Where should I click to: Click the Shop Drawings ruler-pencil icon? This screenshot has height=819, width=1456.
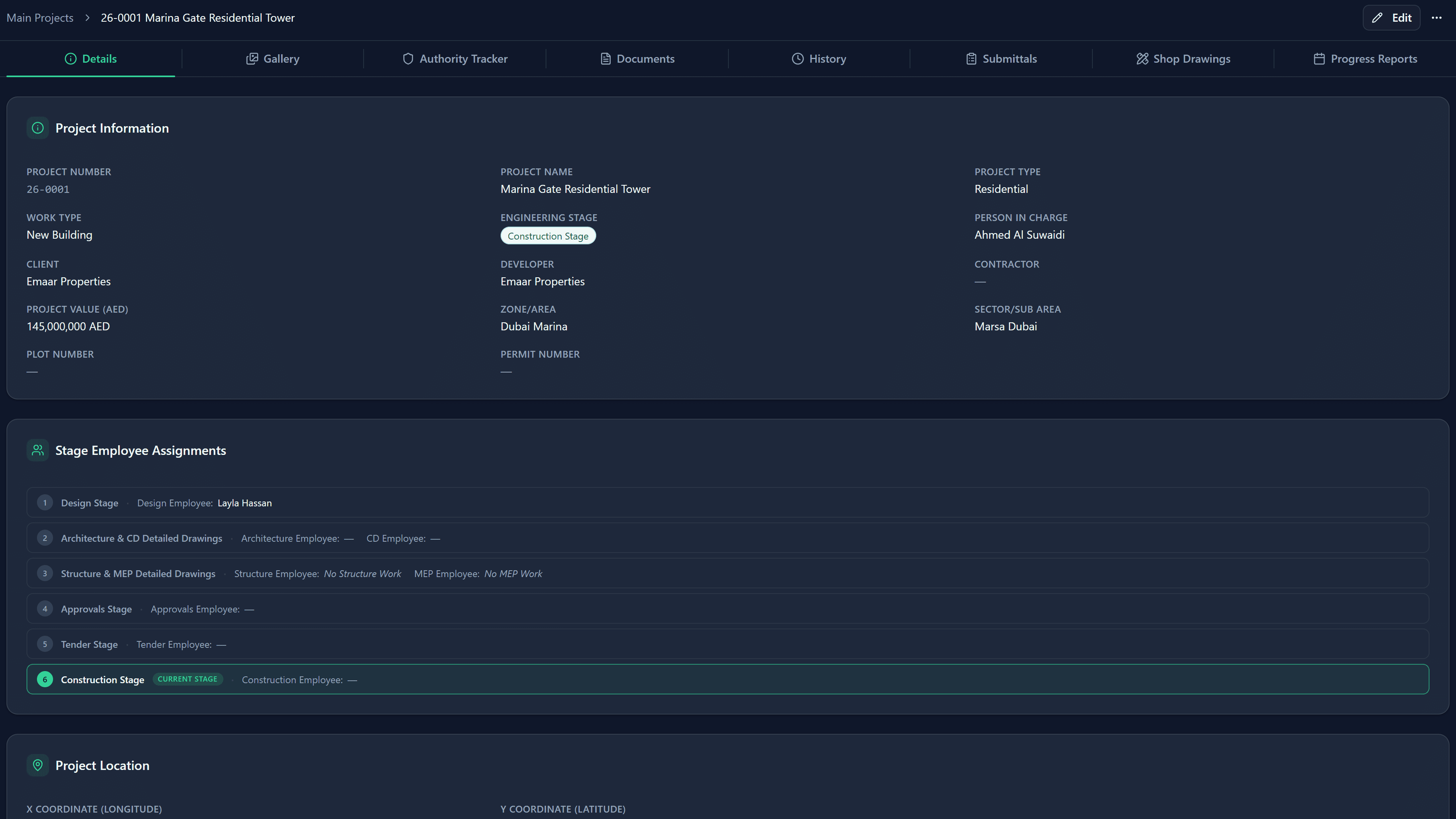pos(1142,59)
